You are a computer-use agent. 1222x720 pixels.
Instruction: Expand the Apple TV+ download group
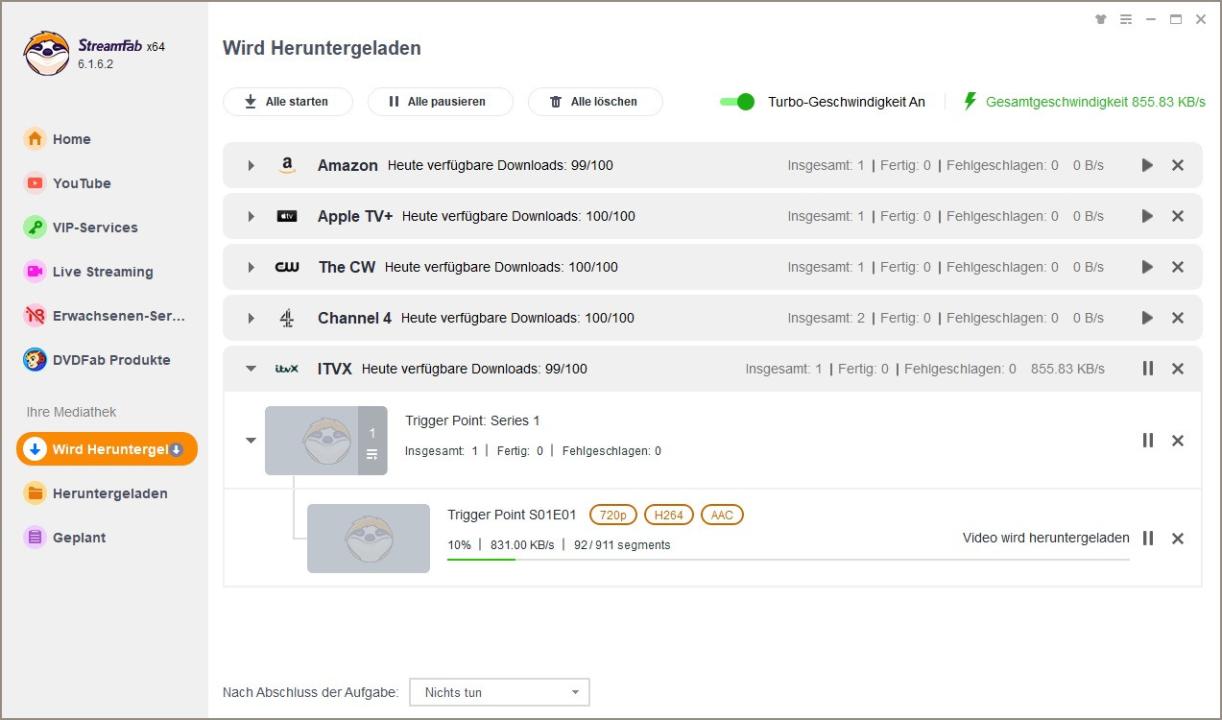tap(251, 216)
